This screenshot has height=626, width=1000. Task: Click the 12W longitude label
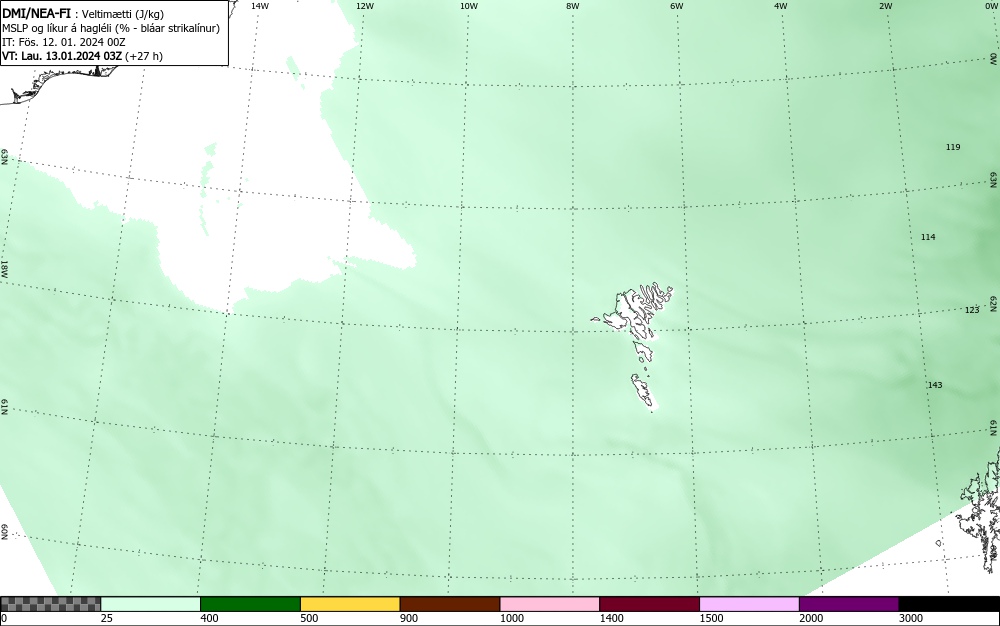pyautogui.click(x=364, y=6)
